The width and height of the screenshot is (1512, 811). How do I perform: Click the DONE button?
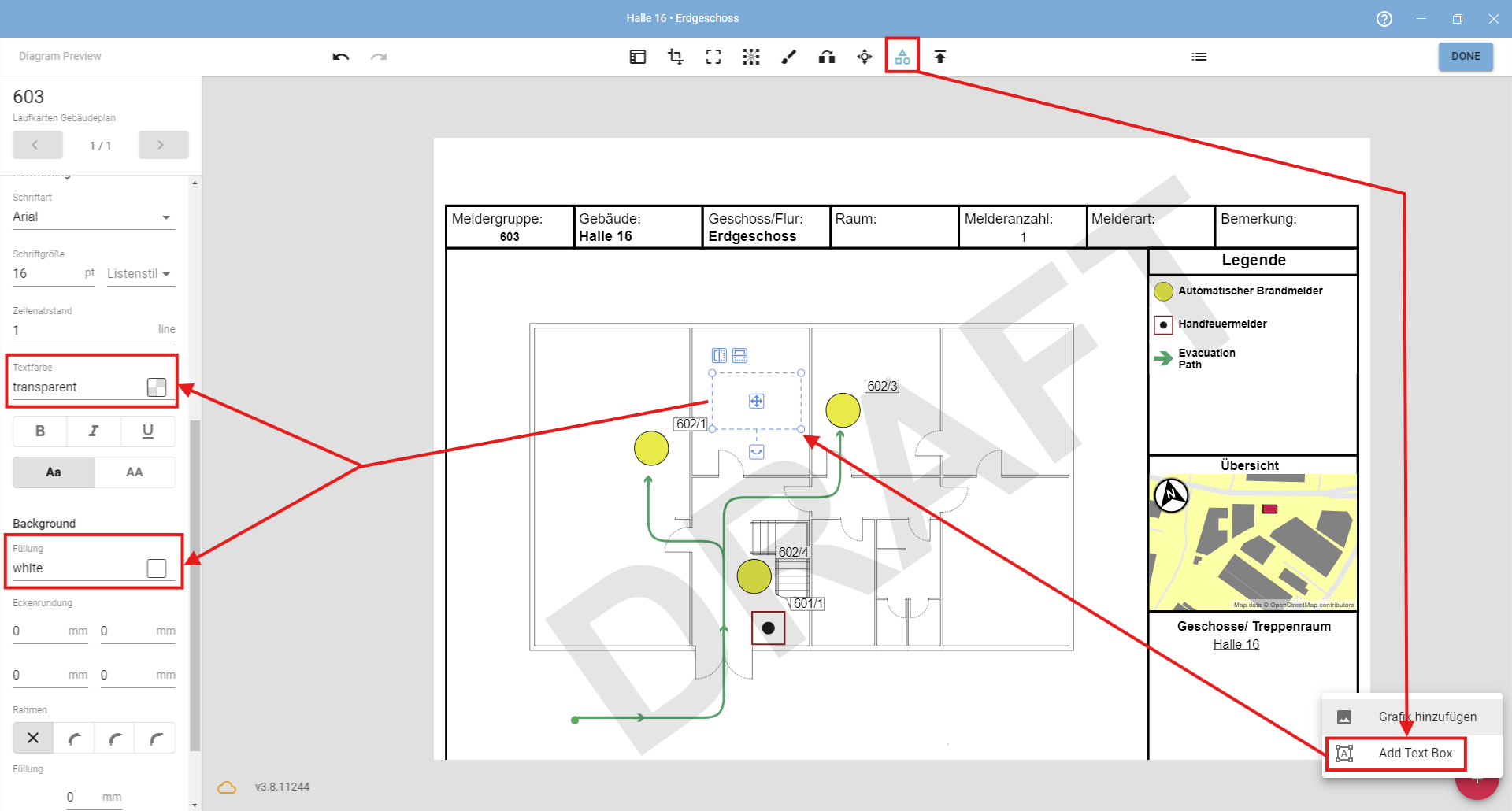[1466, 57]
